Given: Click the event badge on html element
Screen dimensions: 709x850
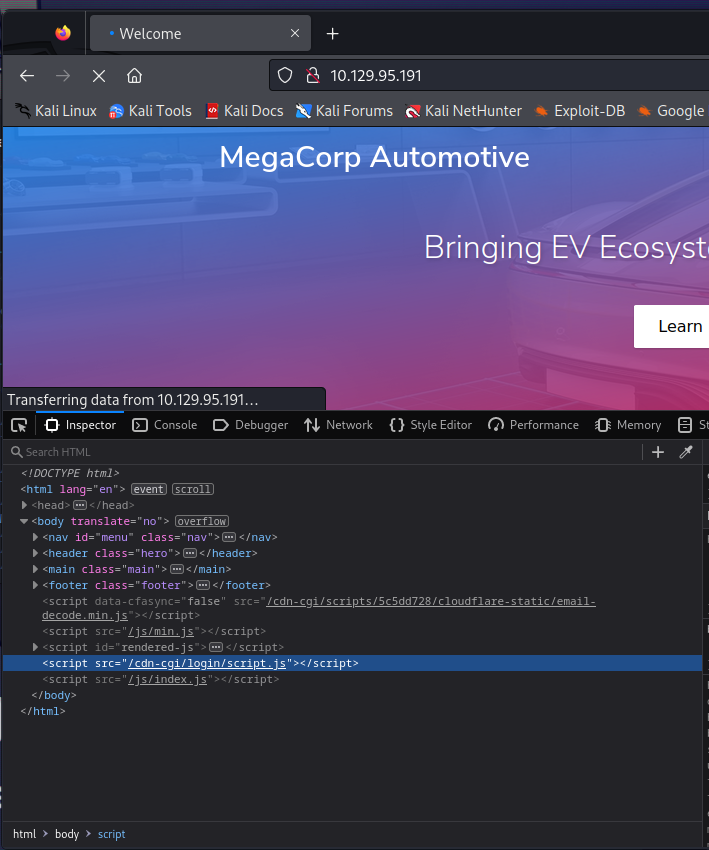Looking at the screenshot, I should click(x=149, y=490).
